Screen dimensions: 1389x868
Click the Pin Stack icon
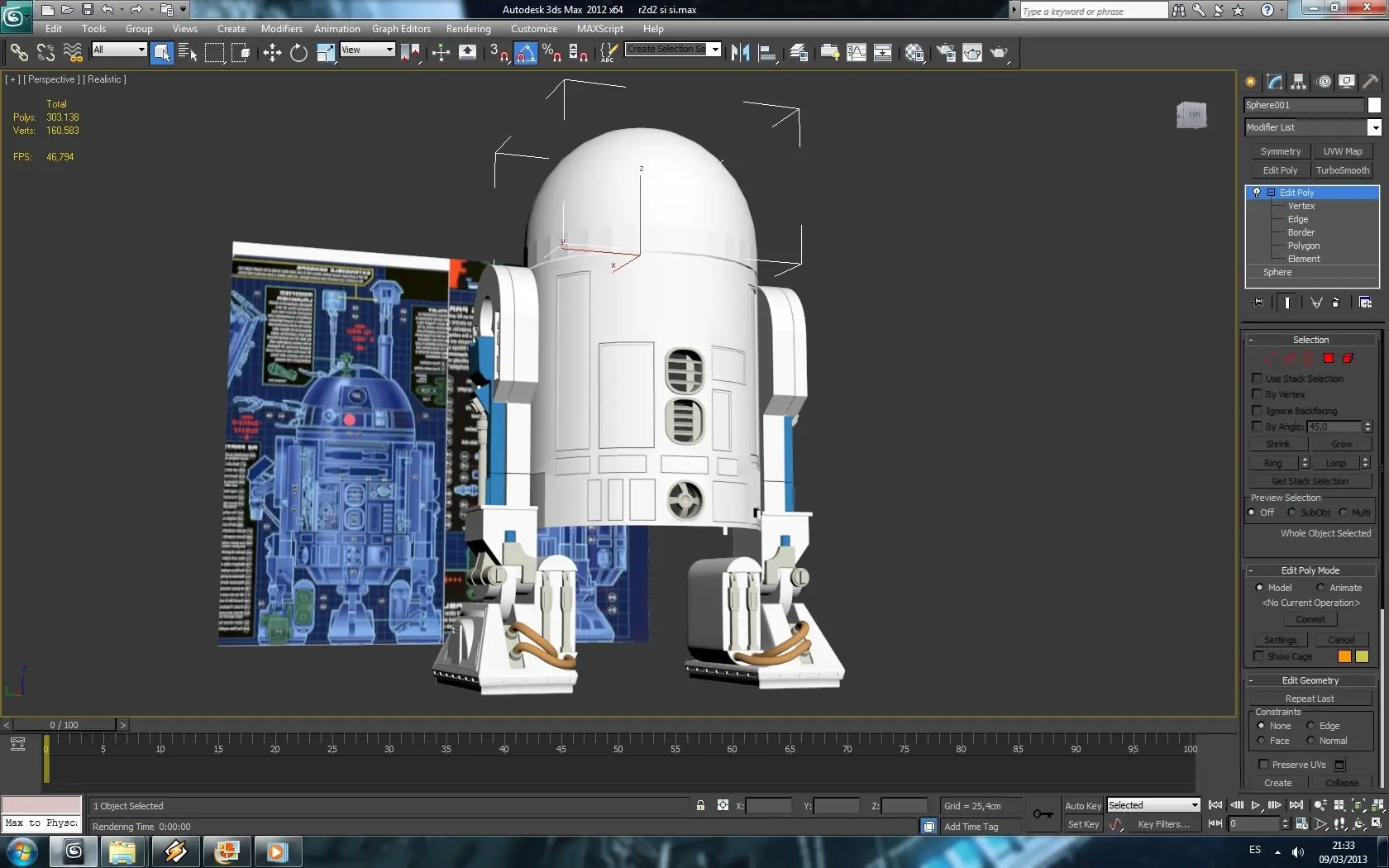coord(1258,303)
